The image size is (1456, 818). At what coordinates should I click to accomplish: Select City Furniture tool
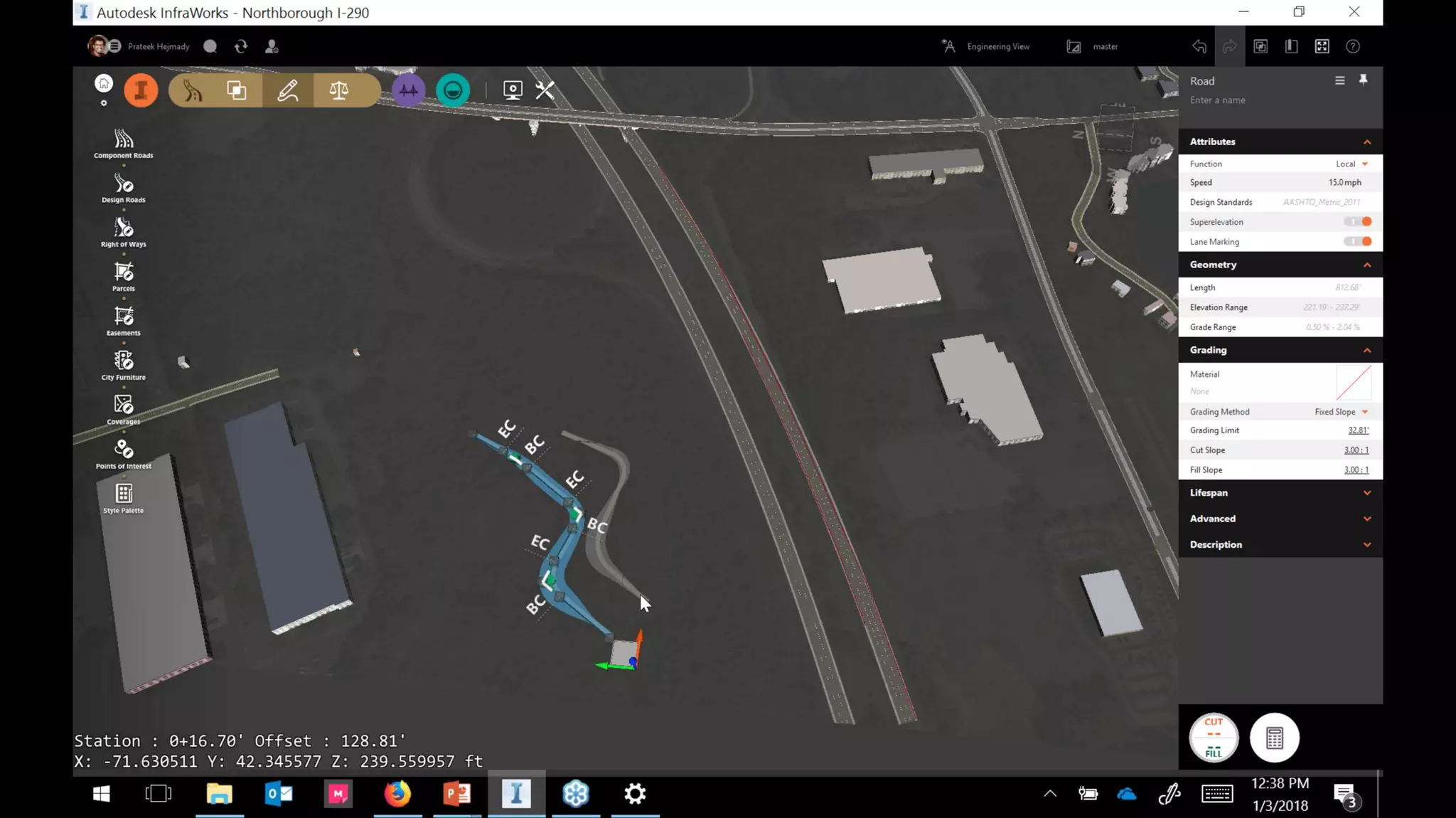[x=124, y=366]
